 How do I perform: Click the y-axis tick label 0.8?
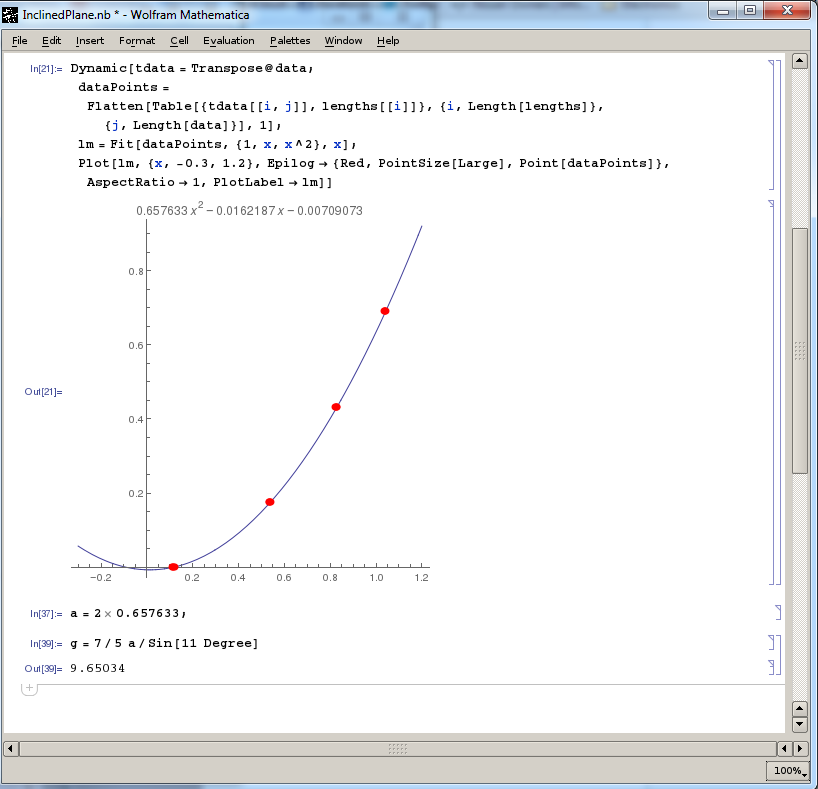pyautogui.click(x=136, y=271)
